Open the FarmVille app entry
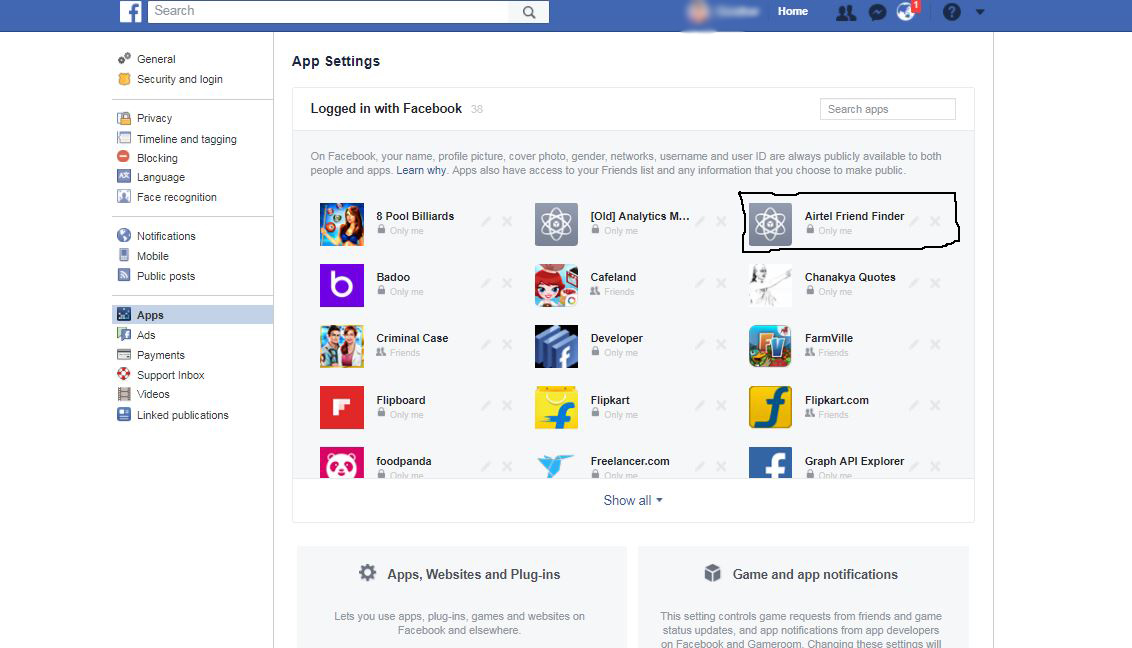The height and width of the screenshot is (648, 1132). pyautogui.click(x=828, y=338)
